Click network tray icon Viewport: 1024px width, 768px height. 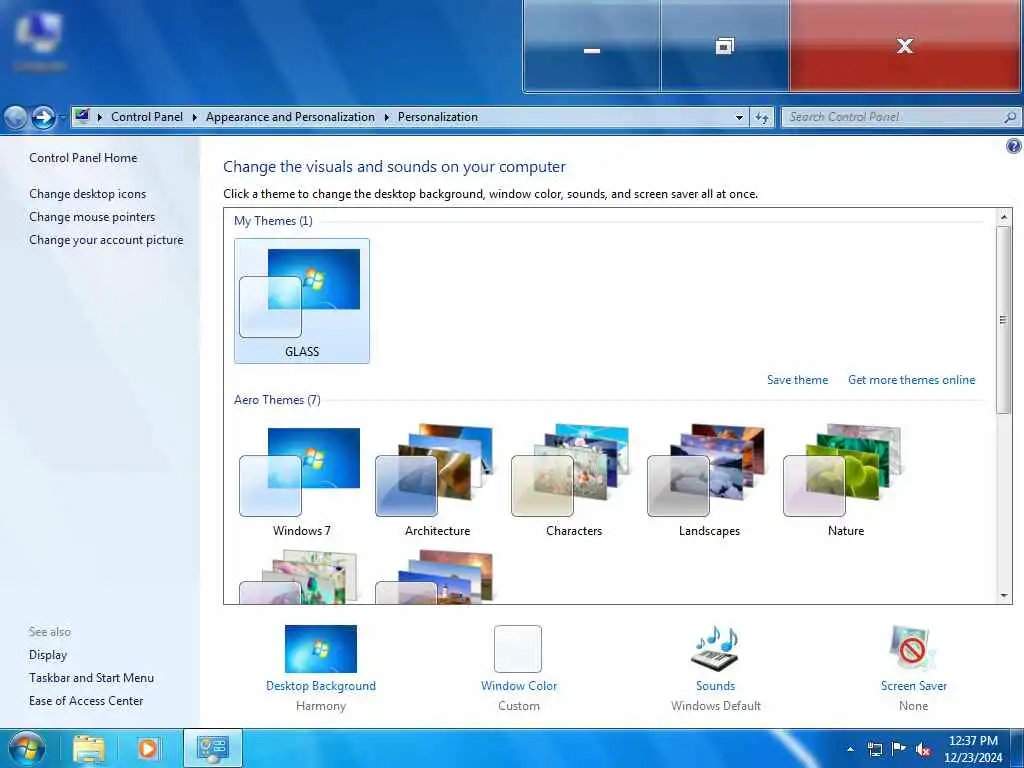point(874,749)
